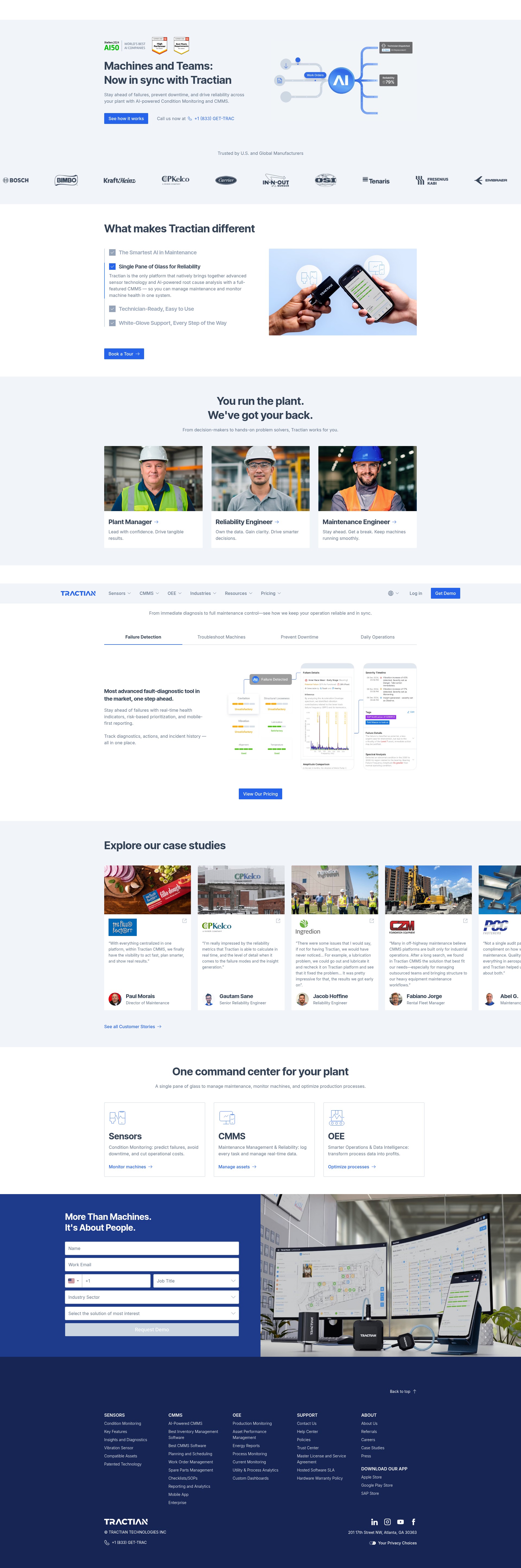
Task: Open the Instagram icon in the footer
Action: click(387, 1522)
